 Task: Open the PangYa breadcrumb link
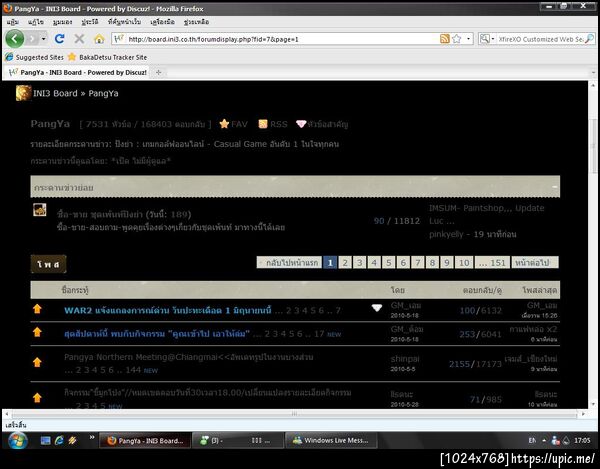point(103,93)
